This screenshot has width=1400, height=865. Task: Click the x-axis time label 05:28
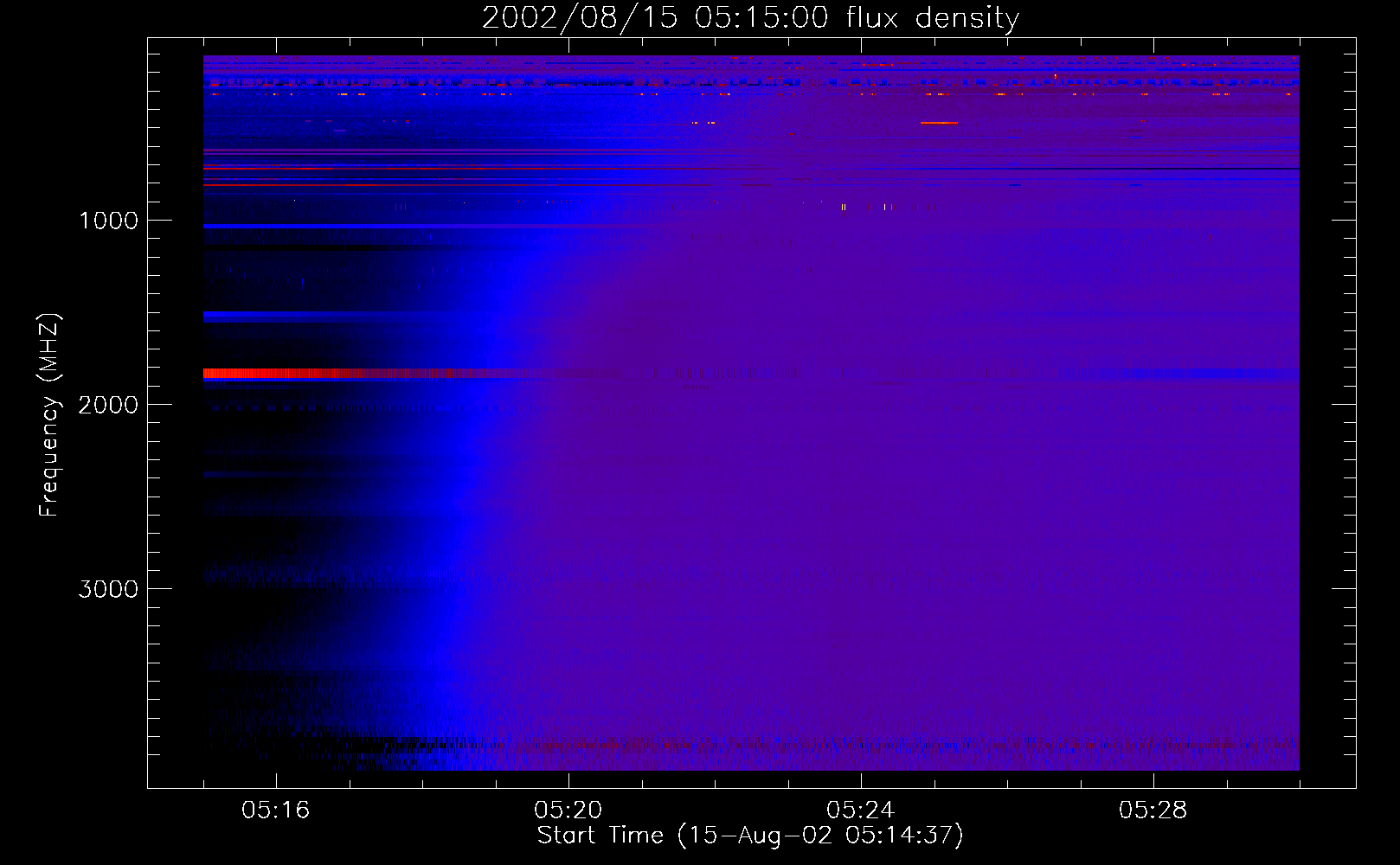point(1153,810)
